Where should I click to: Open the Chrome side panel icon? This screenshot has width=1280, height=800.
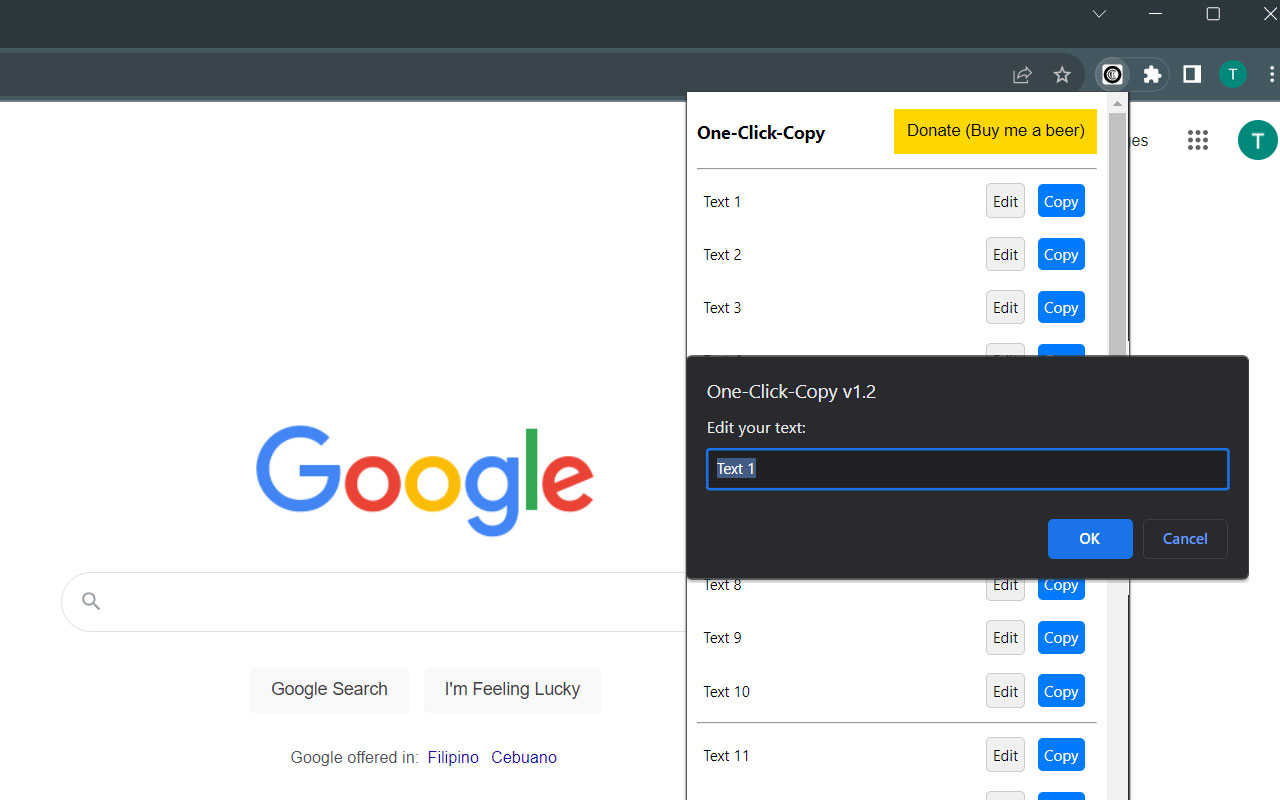click(1191, 74)
